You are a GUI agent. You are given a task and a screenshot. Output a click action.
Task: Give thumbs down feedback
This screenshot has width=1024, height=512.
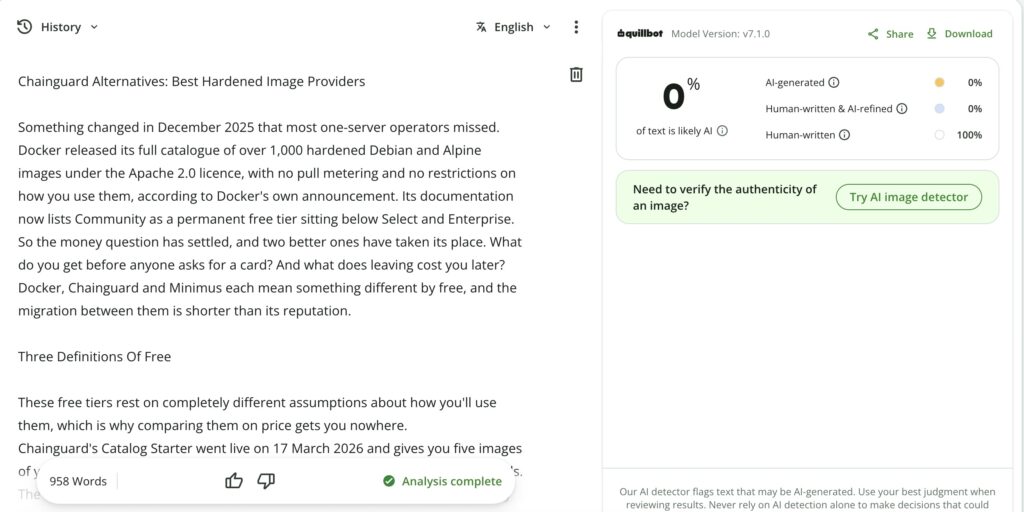(x=266, y=481)
